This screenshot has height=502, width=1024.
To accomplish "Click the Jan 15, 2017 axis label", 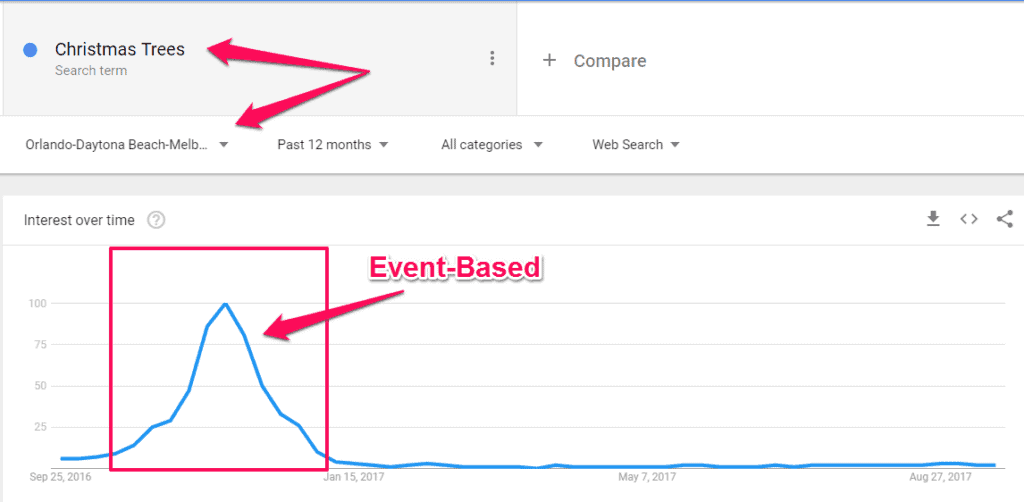I will [x=356, y=478].
